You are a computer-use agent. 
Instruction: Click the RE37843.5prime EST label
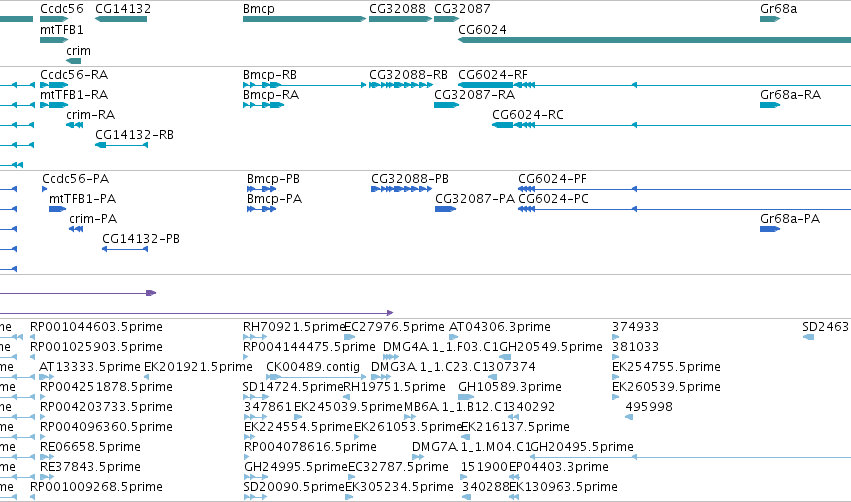(90, 467)
